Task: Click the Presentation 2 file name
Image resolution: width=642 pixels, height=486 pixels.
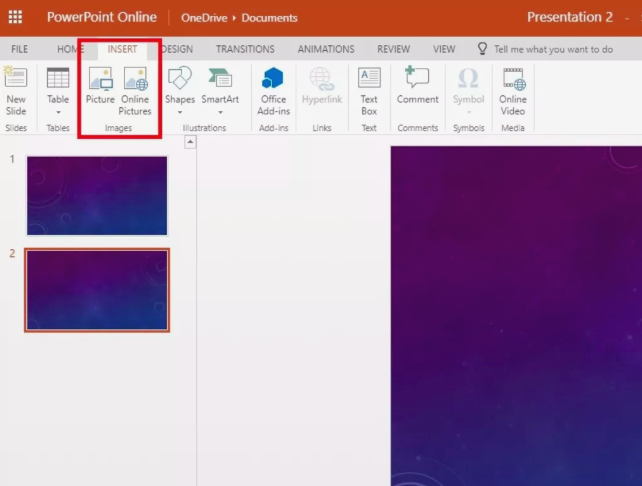Action: (570, 17)
